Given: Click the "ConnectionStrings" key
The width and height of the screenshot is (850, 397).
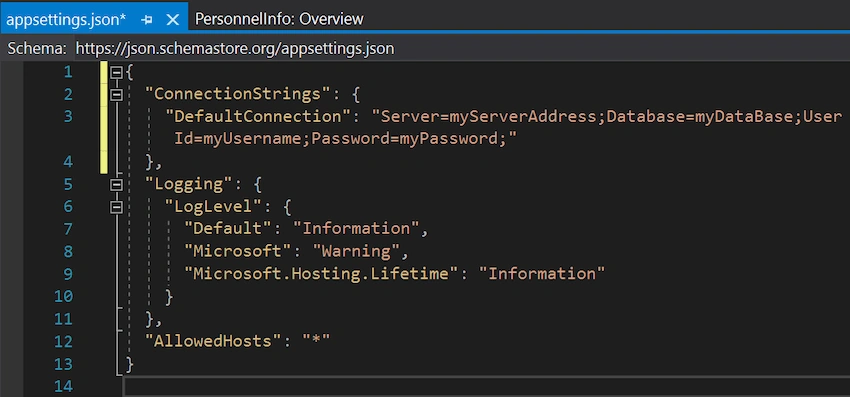Looking at the screenshot, I should pos(239,94).
